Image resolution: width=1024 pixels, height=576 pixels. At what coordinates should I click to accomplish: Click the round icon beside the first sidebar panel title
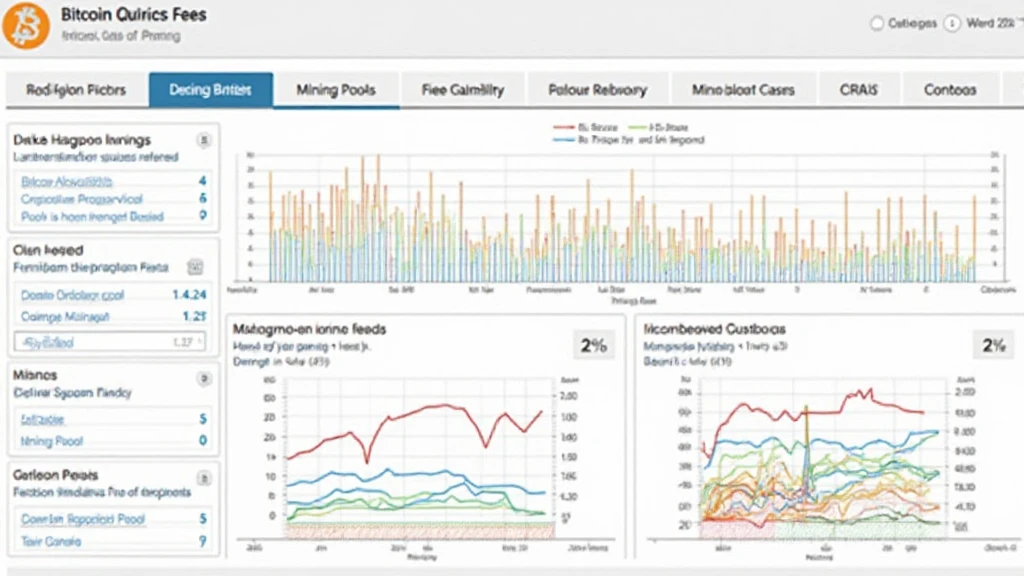point(204,140)
